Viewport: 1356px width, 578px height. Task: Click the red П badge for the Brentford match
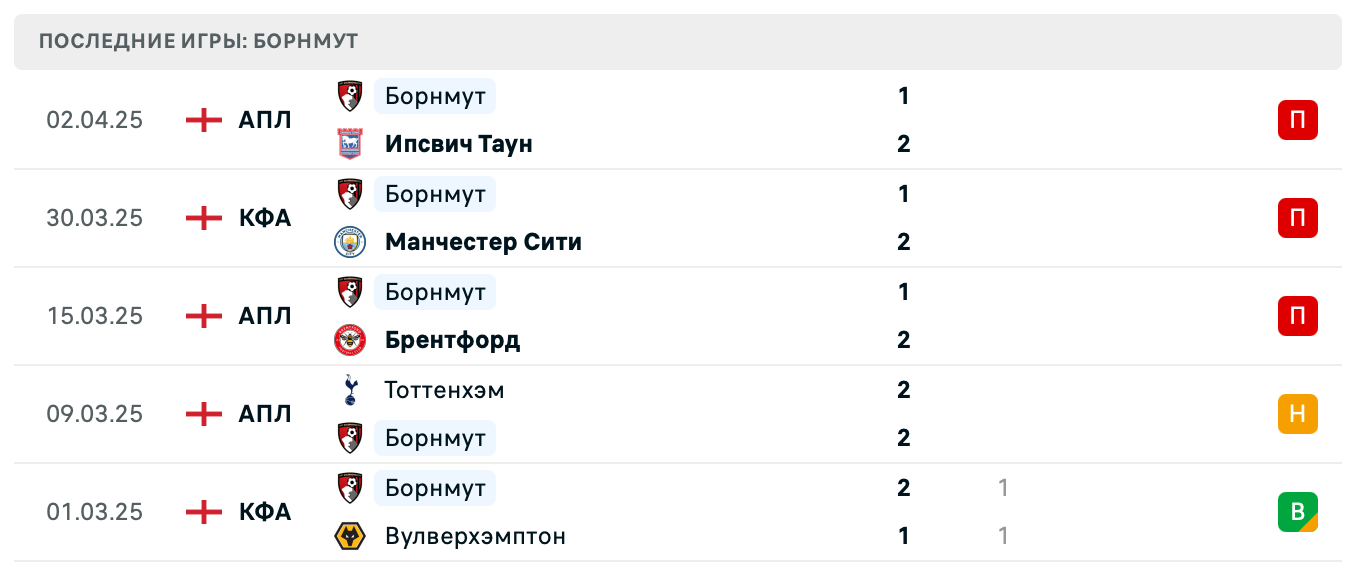click(1298, 316)
